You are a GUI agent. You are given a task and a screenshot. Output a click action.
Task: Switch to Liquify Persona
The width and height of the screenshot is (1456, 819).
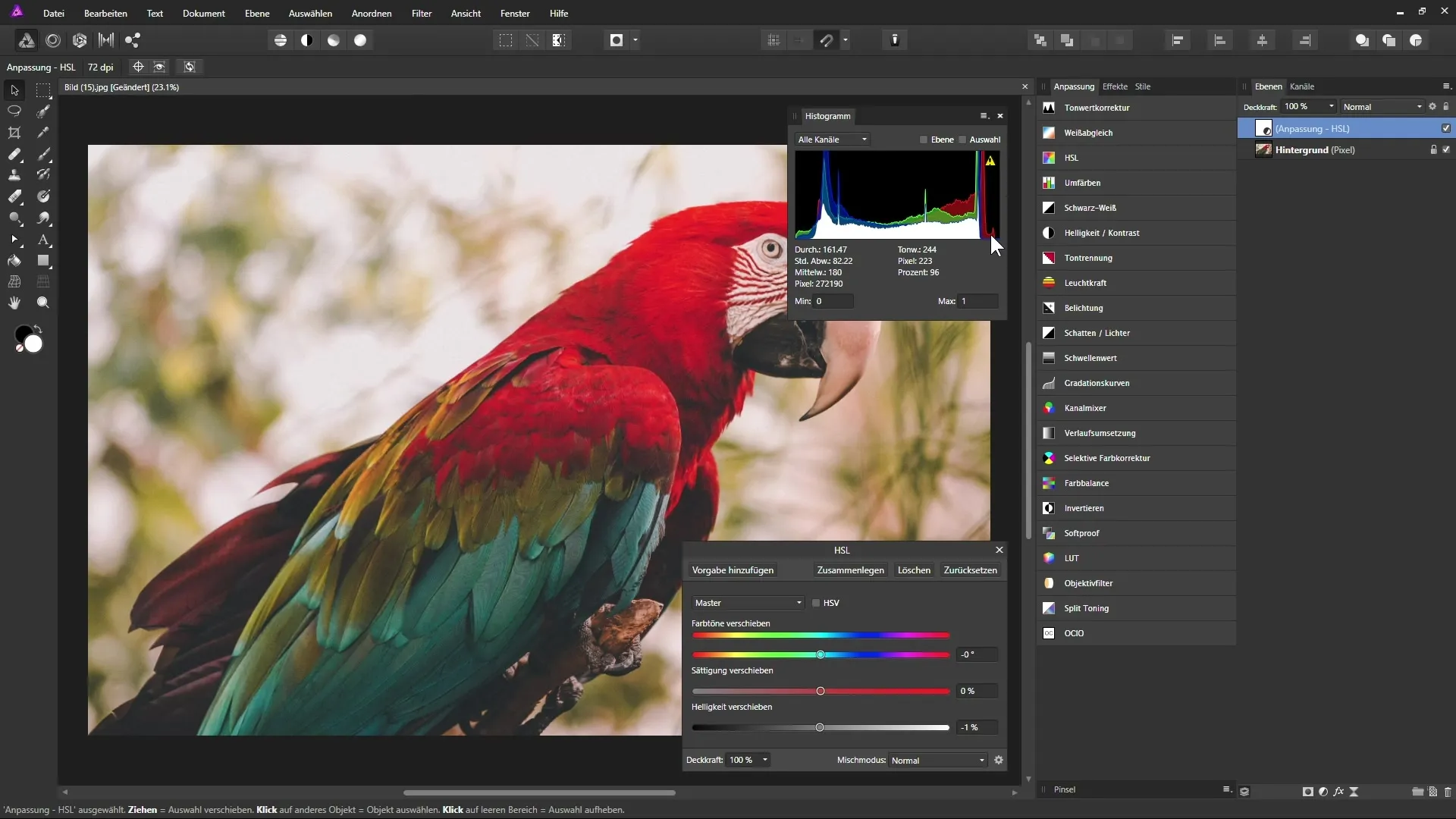(53, 40)
